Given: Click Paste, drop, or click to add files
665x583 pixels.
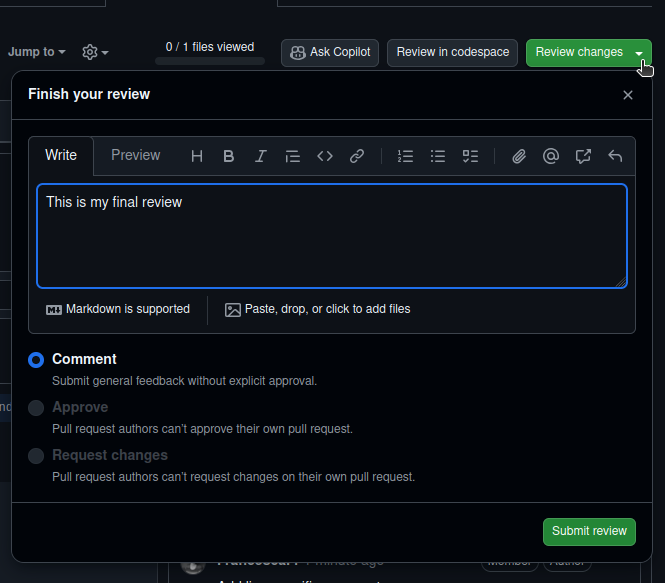Looking at the screenshot, I should [317, 310].
